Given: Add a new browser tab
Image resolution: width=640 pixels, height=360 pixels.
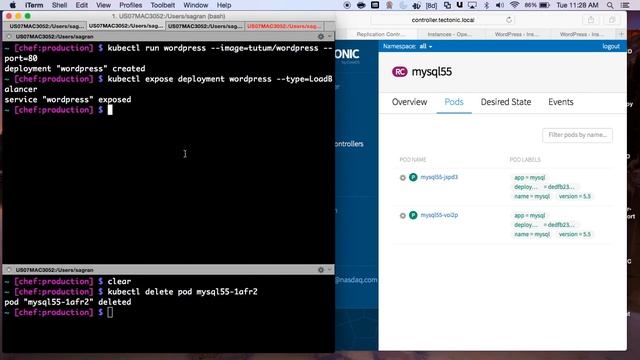Looking at the screenshot, I should pyautogui.click(x=622, y=34).
